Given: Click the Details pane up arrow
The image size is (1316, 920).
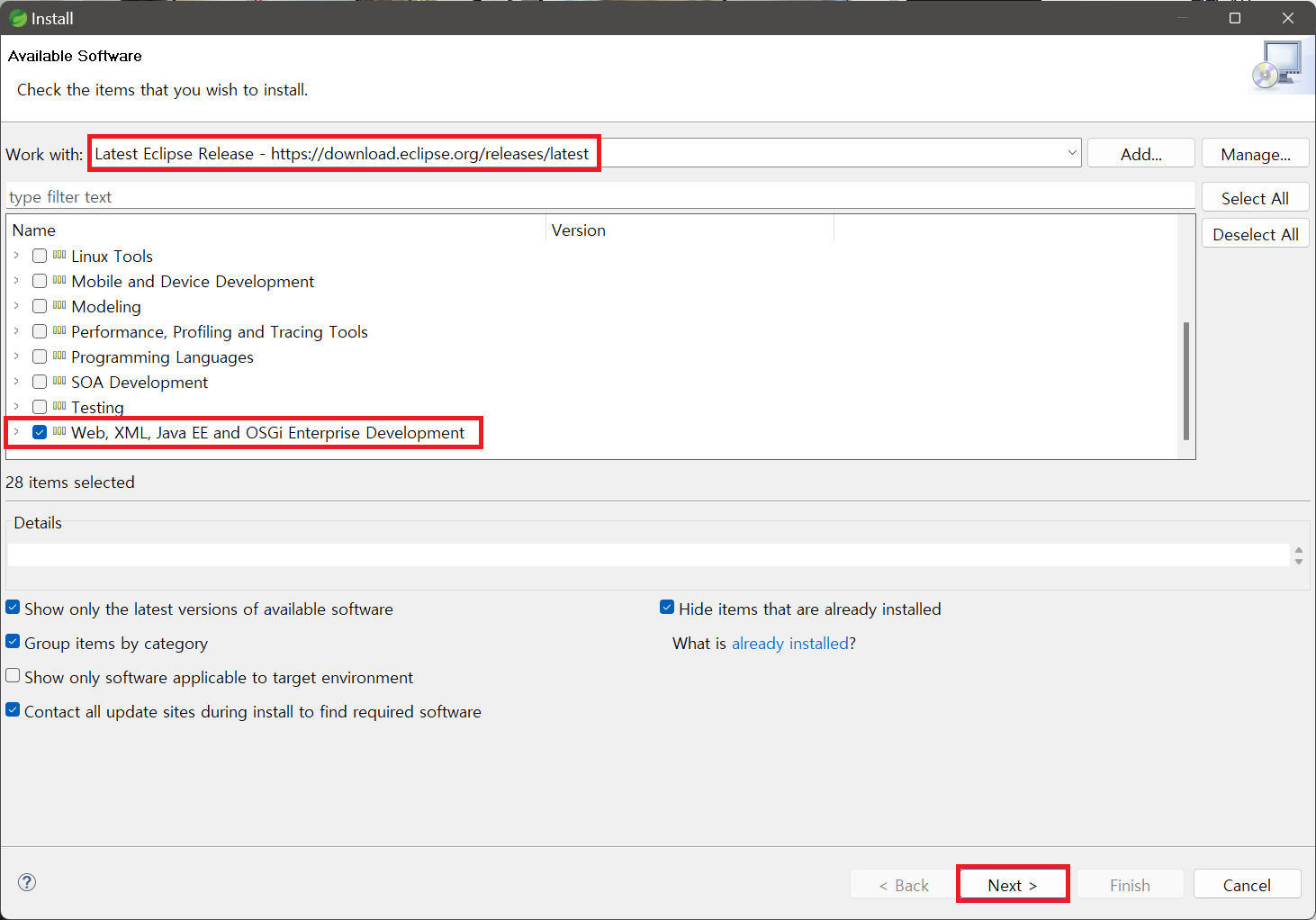Looking at the screenshot, I should pos(1299,550).
